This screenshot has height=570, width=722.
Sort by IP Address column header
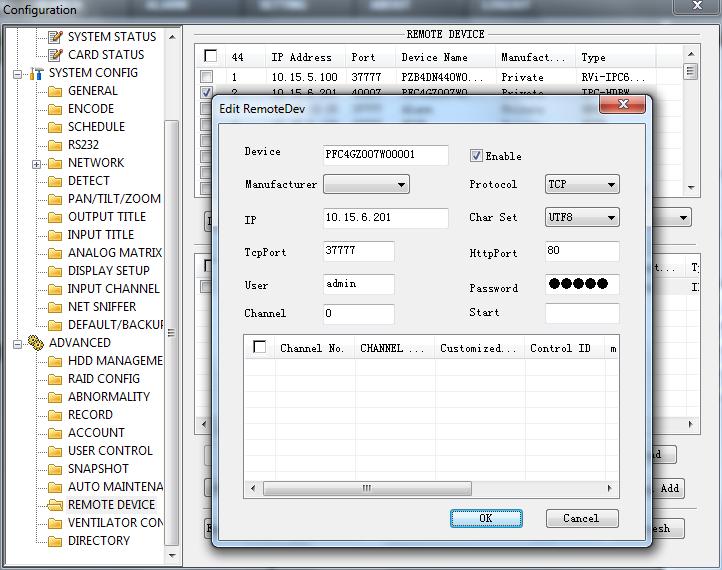click(x=304, y=57)
